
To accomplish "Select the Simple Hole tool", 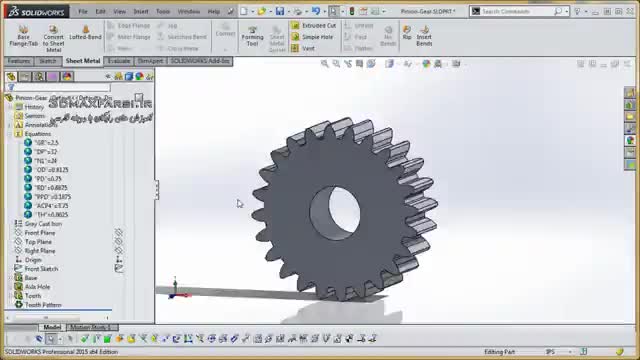I will (x=312, y=37).
